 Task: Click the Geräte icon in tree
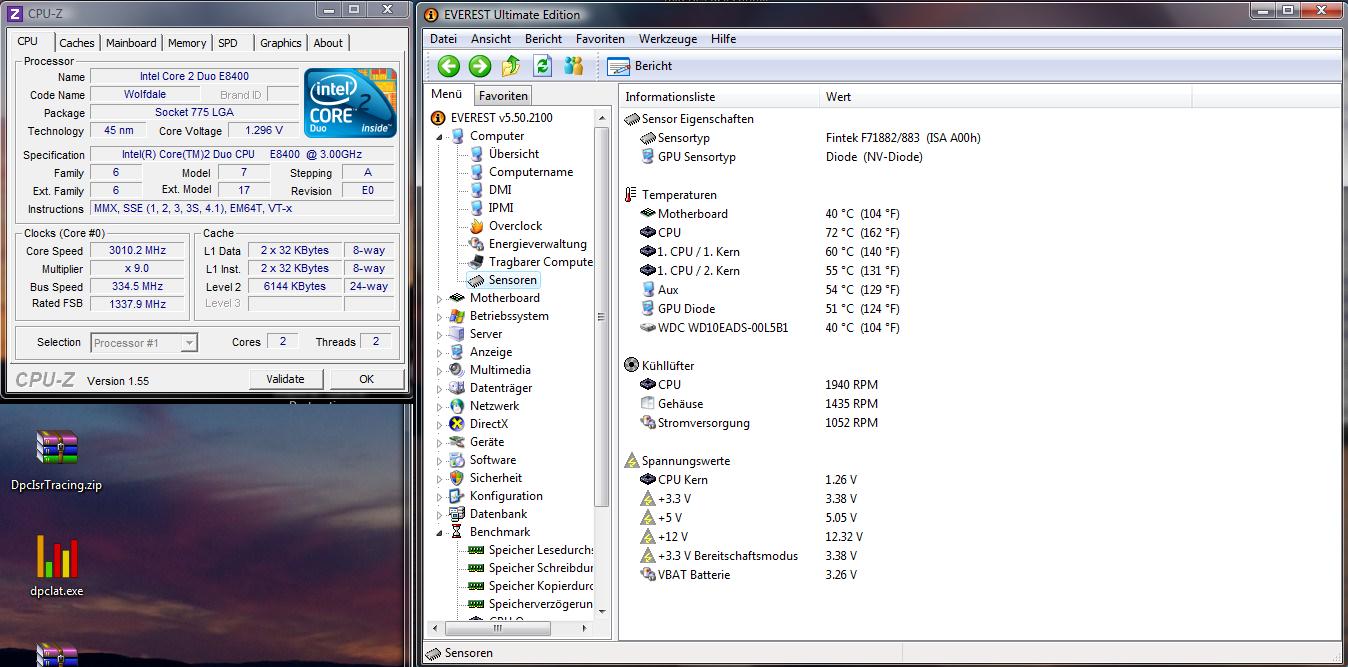tap(458, 442)
